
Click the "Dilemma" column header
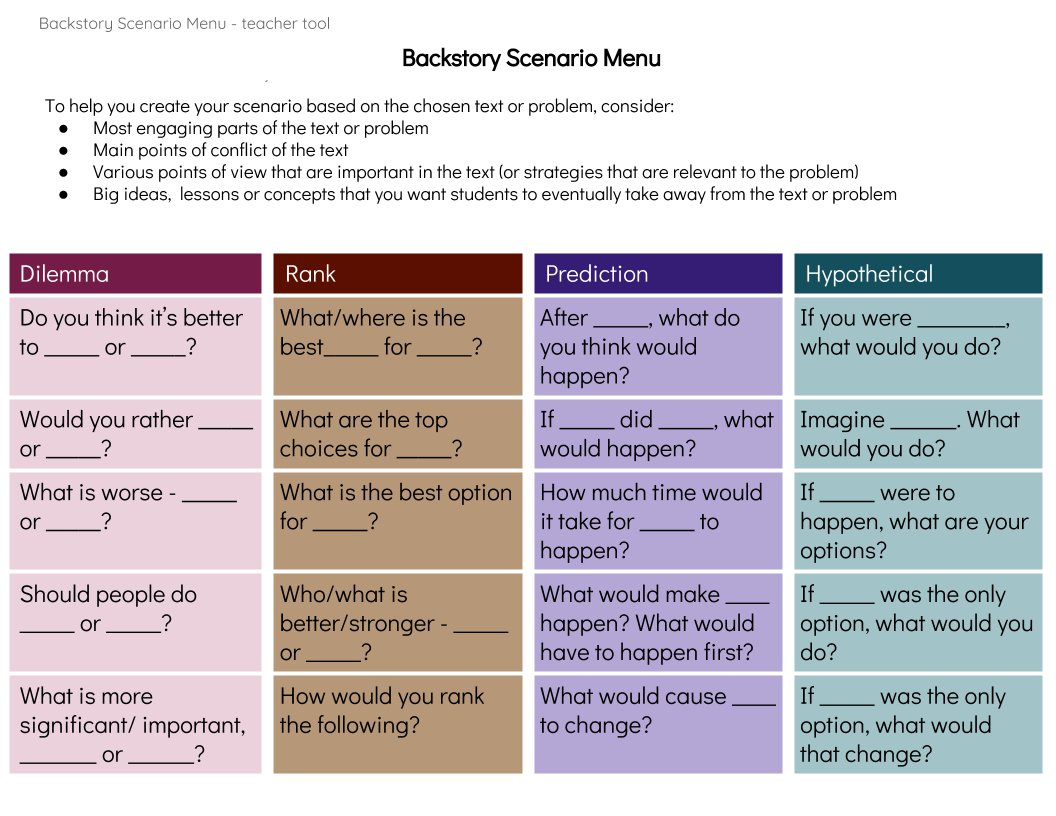pos(135,274)
